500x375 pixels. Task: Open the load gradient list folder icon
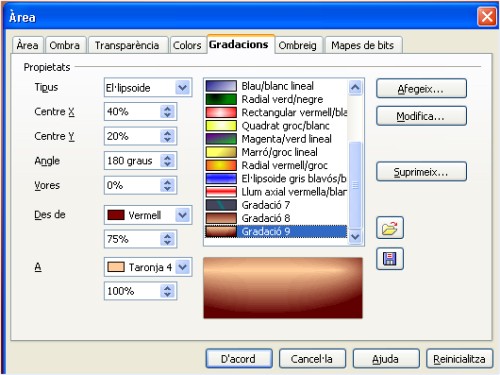[390, 228]
